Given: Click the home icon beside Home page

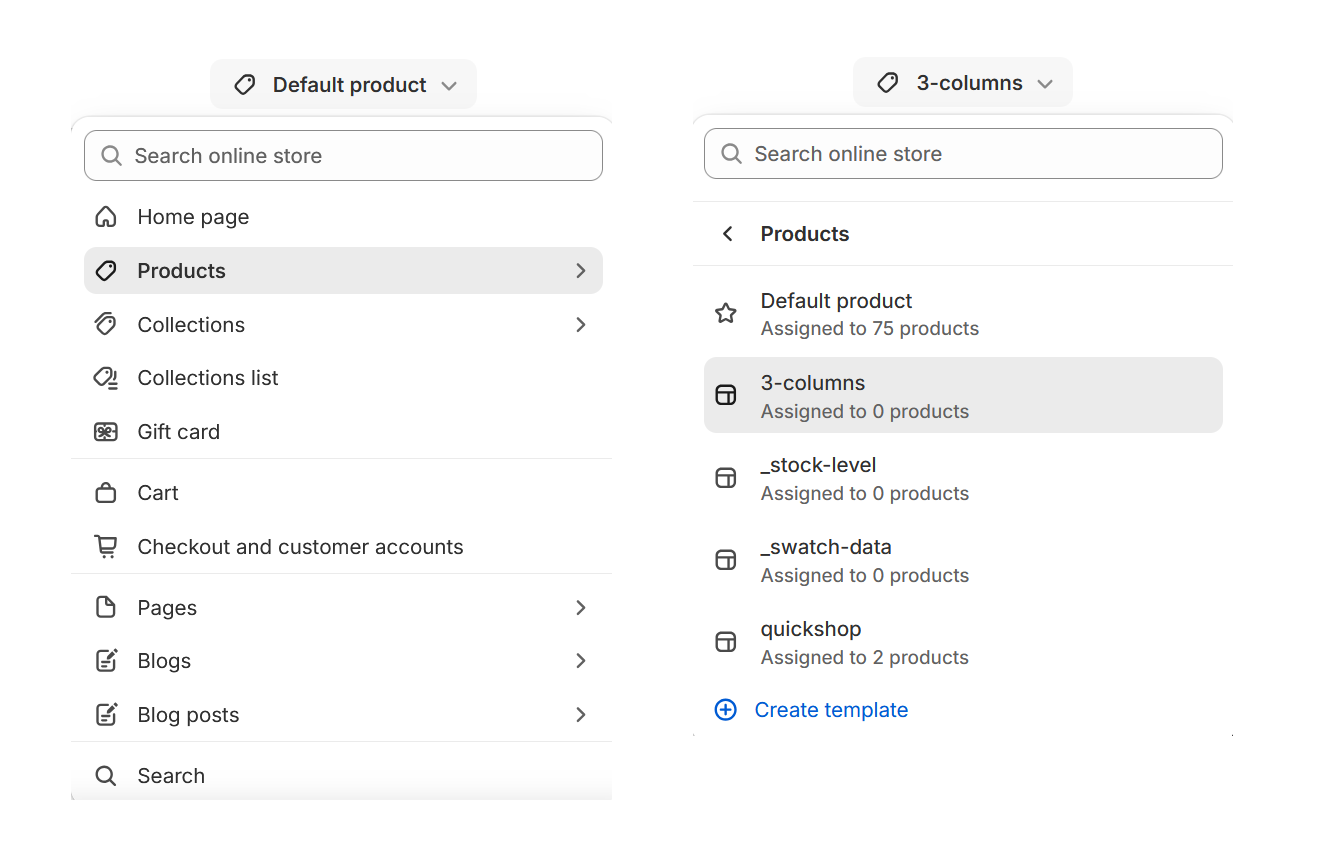Looking at the screenshot, I should click(105, 216).
